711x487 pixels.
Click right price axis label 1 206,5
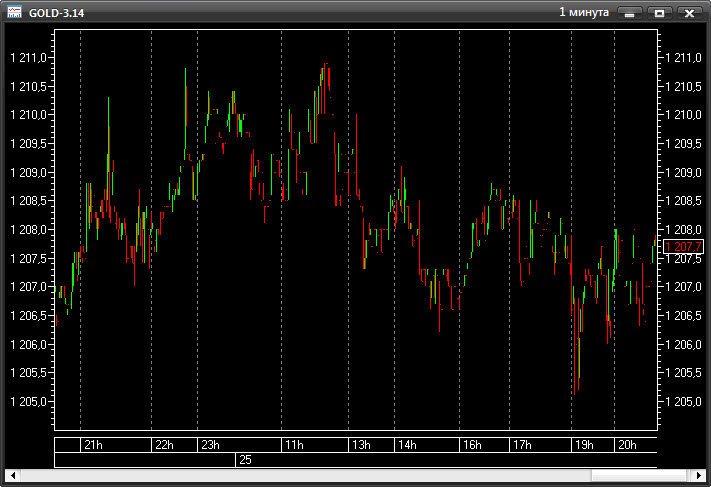683,315
